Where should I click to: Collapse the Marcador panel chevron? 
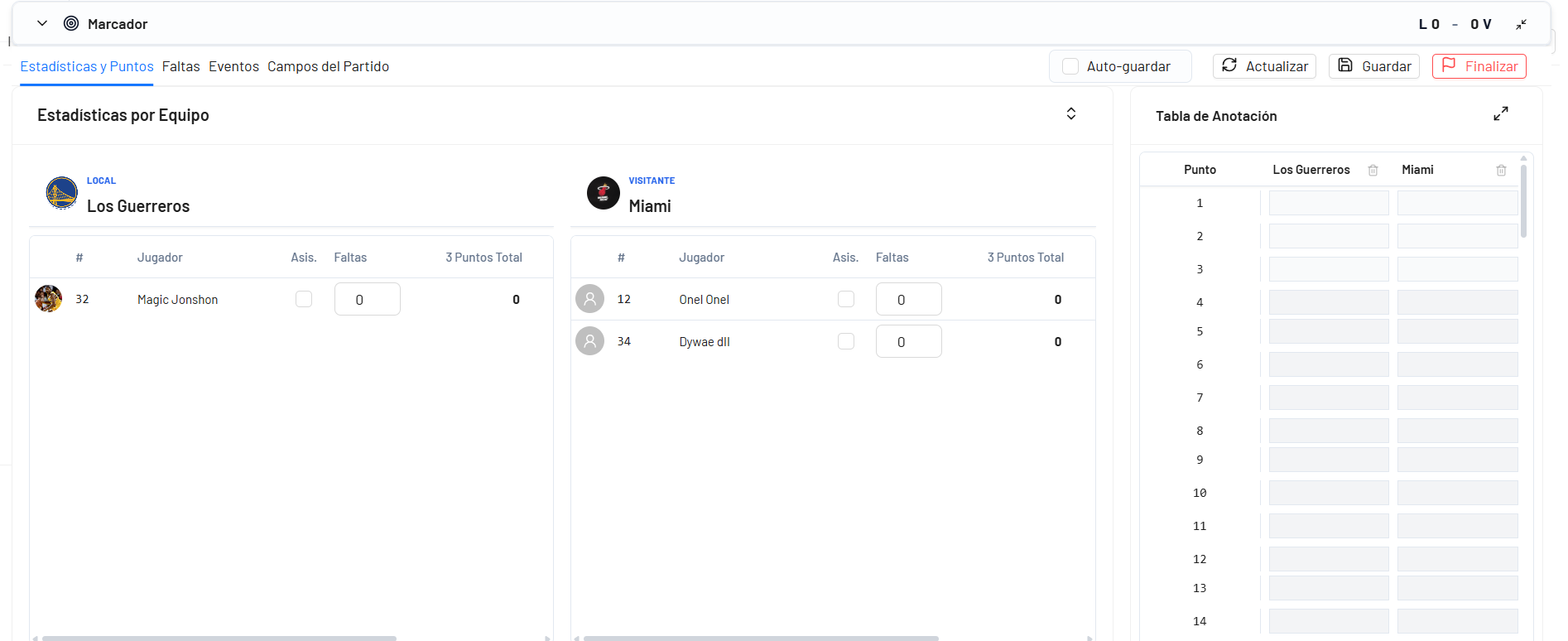tap(42, 24)
